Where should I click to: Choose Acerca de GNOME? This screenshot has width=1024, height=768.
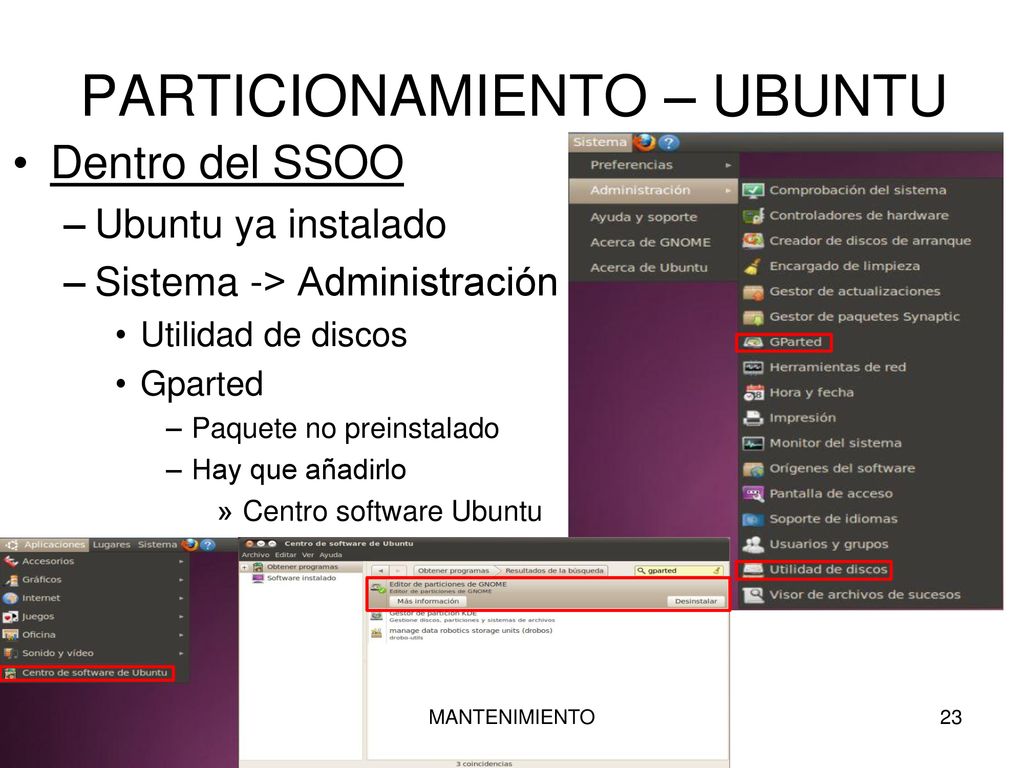pyautogui.click(x=650, y=243)
